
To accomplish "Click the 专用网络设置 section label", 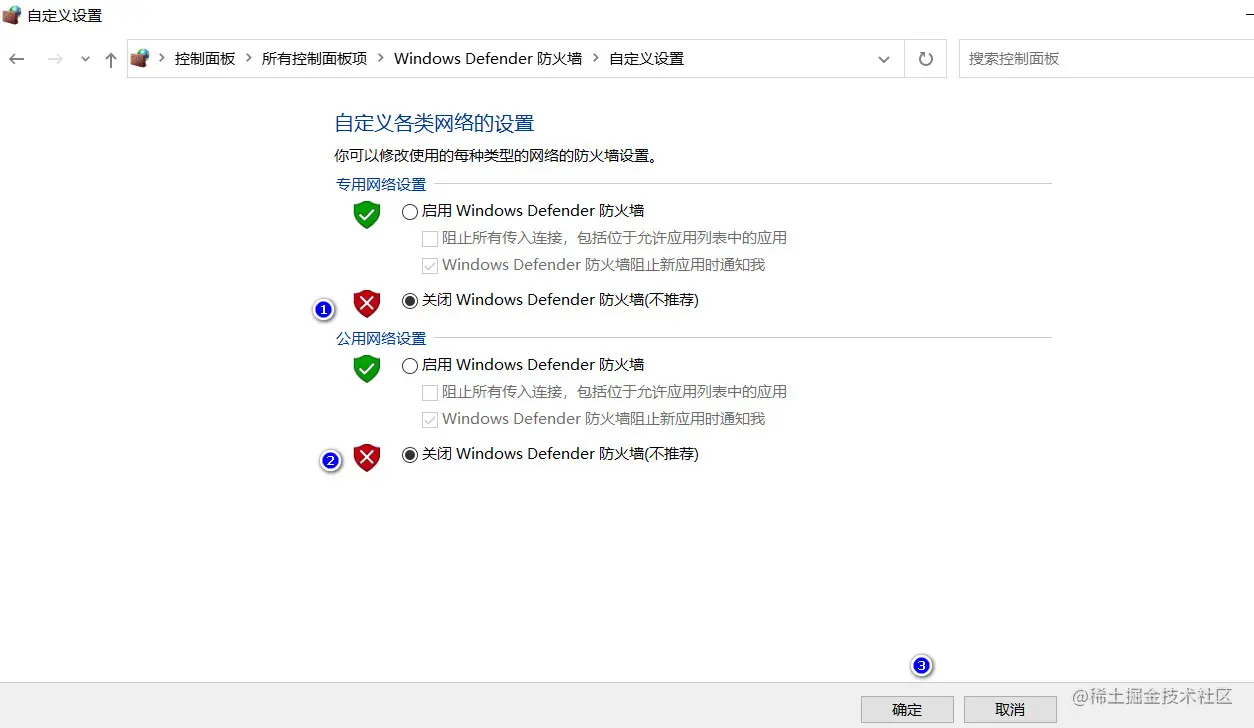I will coord(381,184).
